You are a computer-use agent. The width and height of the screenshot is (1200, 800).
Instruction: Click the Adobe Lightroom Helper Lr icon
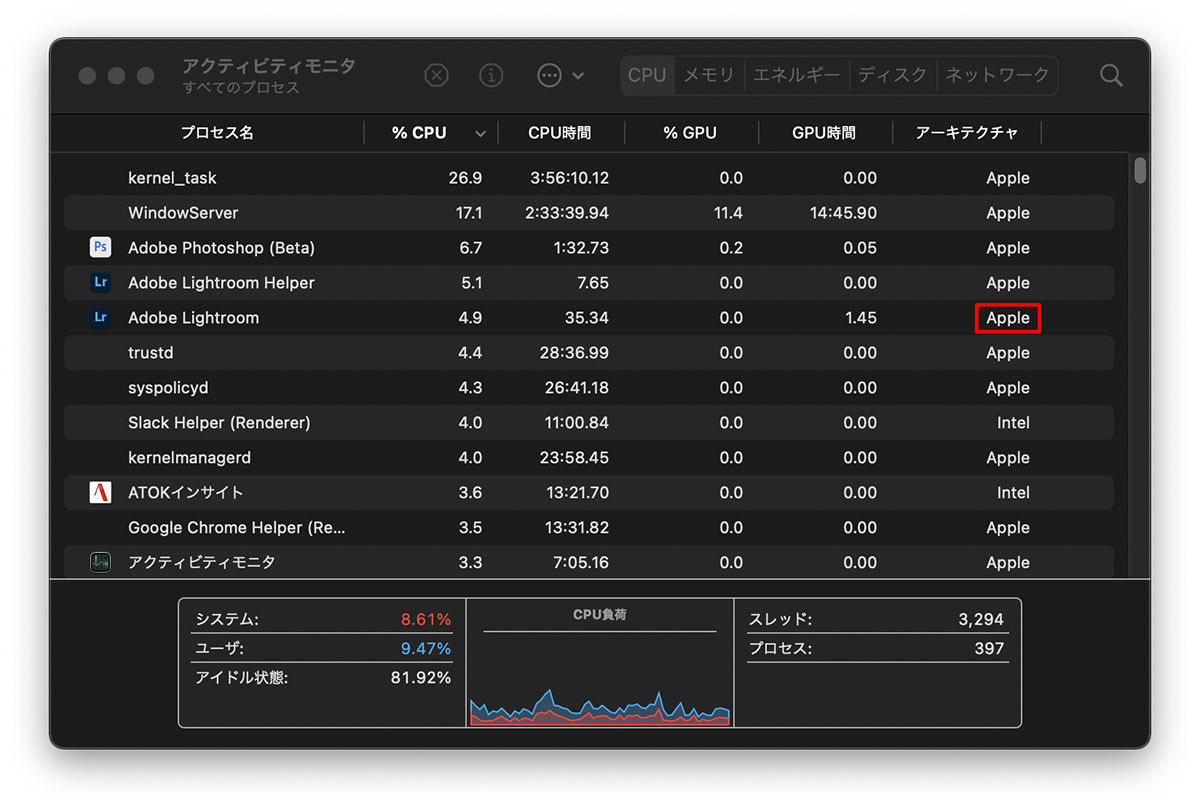[x=100, y=283]
